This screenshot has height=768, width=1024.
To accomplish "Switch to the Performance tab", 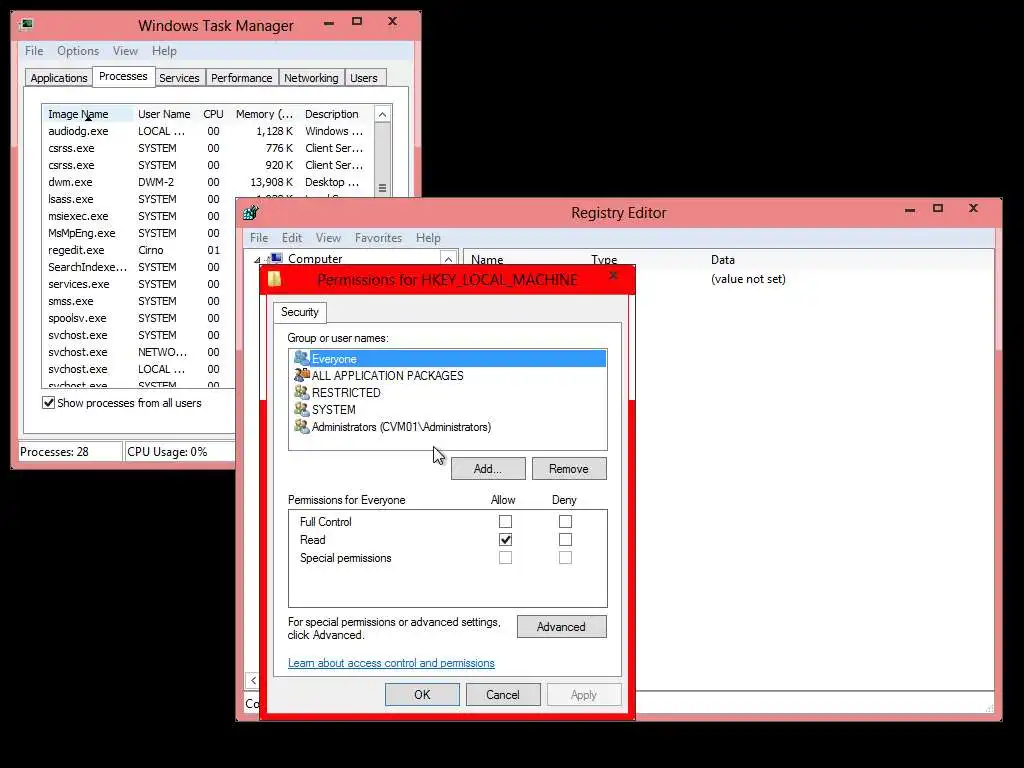I will click(242, 78).
